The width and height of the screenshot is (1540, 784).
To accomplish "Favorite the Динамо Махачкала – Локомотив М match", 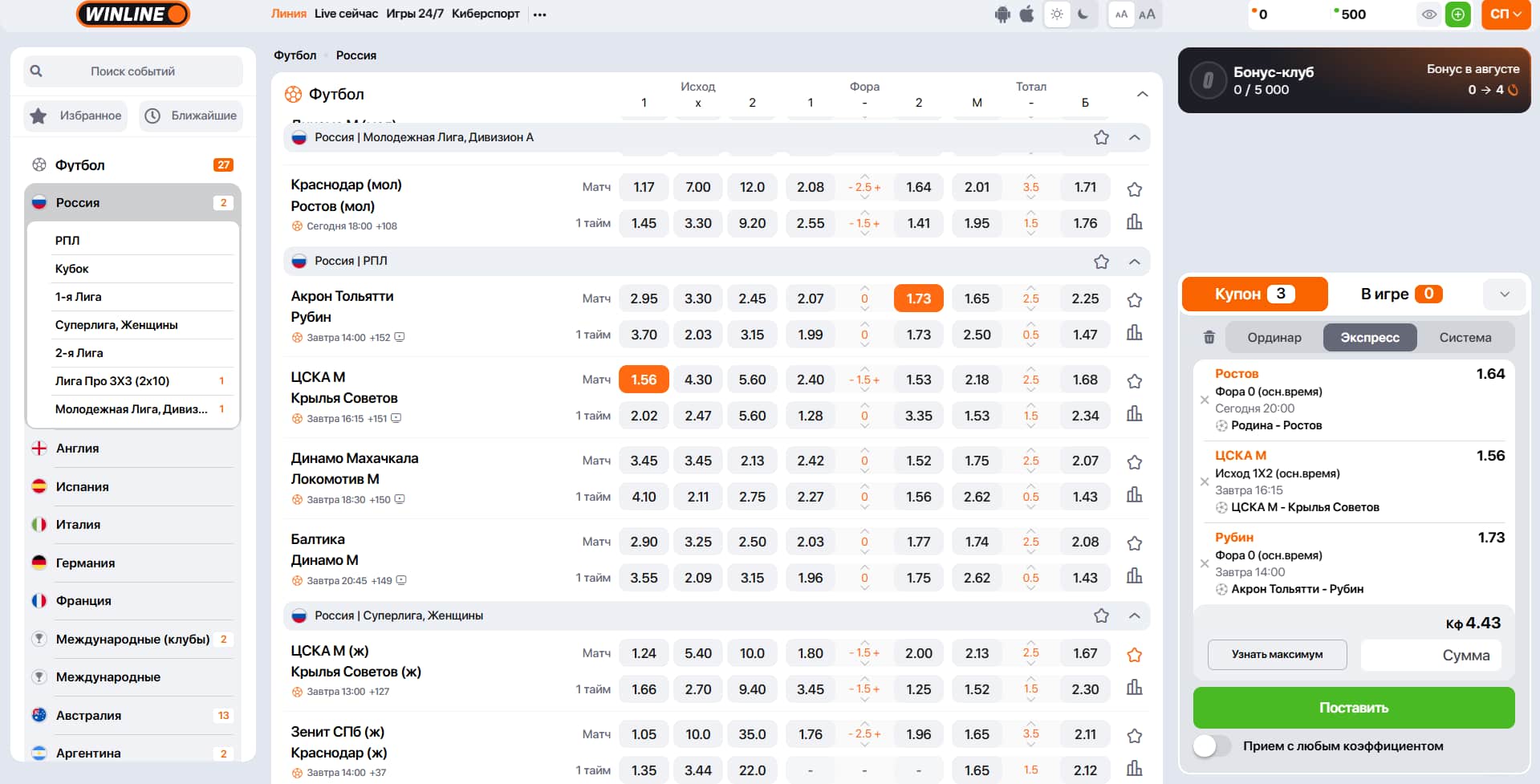I will pyautogui.click(x=1134, y=462).
